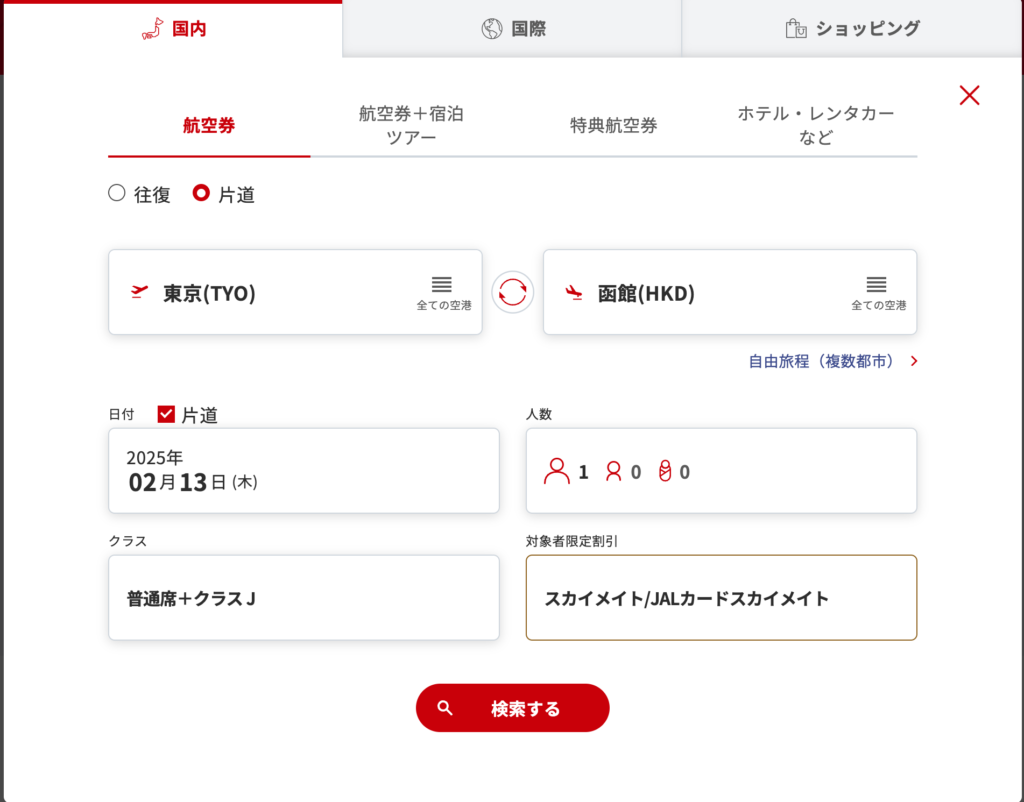The image size is (1024, 802).
Task: Click the magnifier icon in search button
Action: [445, 708]
